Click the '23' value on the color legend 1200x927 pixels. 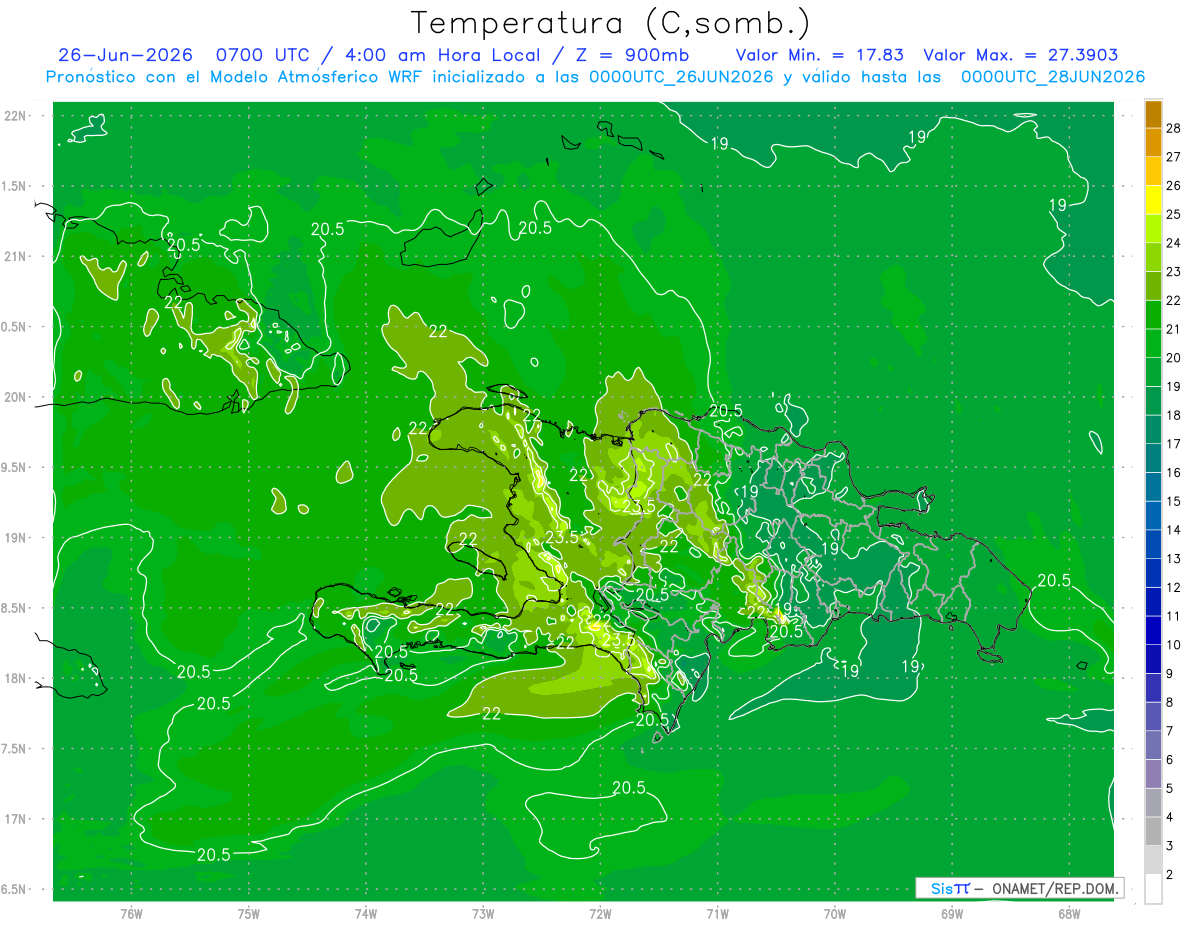pyautogui.click(x=1173, y=271)
